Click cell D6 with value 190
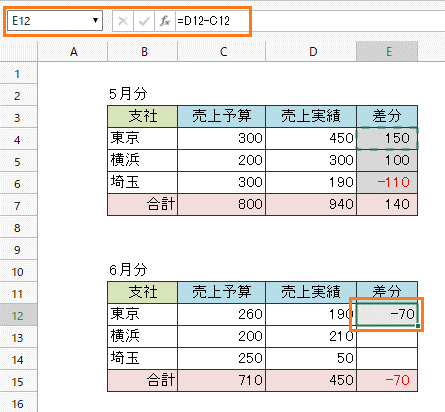The image size is (445, 412). point(311,182)
